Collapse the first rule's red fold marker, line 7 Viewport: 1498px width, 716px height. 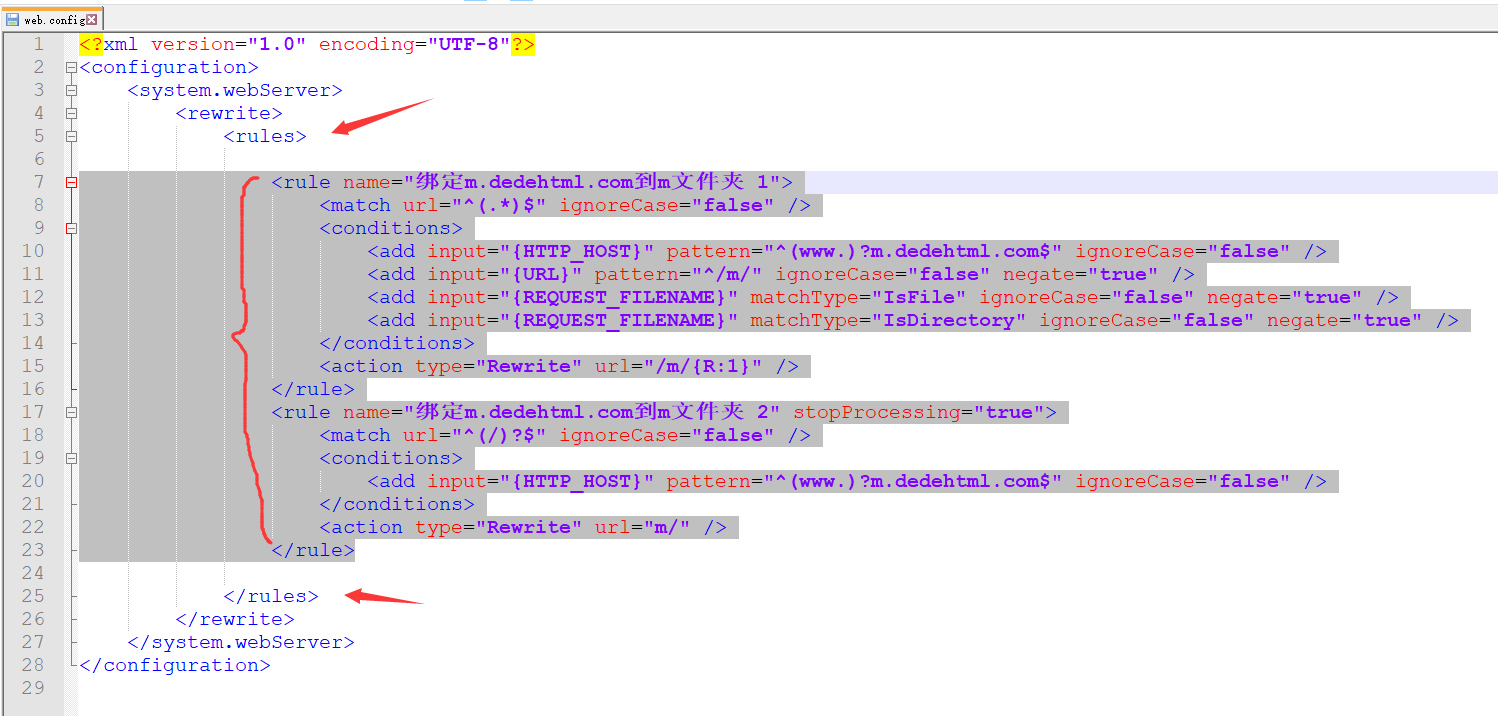coord(70,183)
